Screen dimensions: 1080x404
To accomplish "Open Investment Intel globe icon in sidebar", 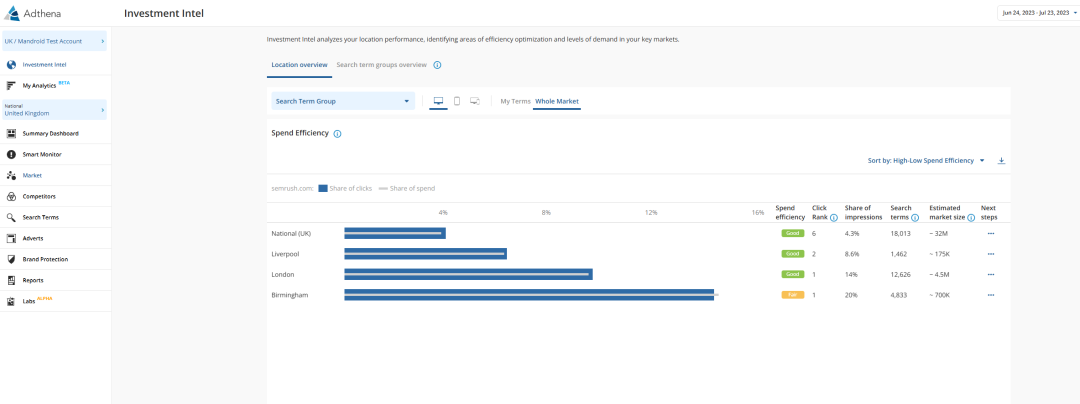I will pos(11,65).
